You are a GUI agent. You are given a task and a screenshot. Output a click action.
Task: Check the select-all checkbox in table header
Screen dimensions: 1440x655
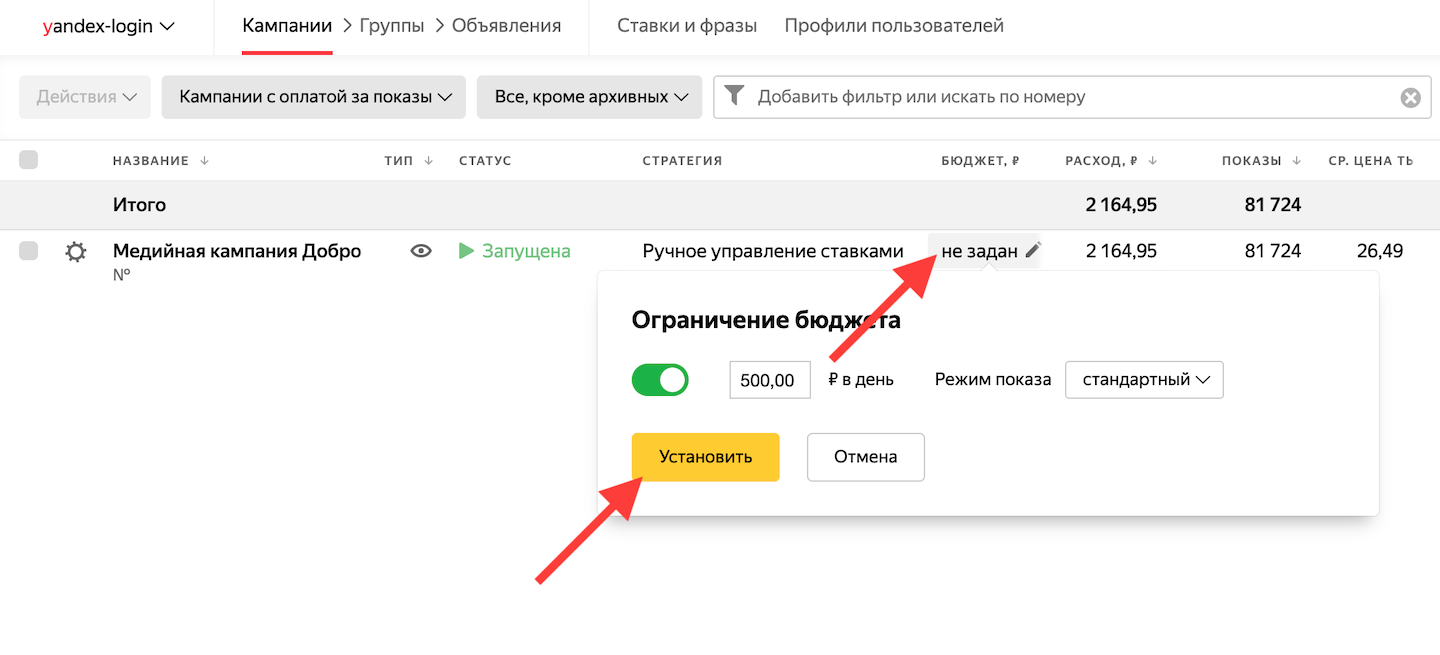29,160
